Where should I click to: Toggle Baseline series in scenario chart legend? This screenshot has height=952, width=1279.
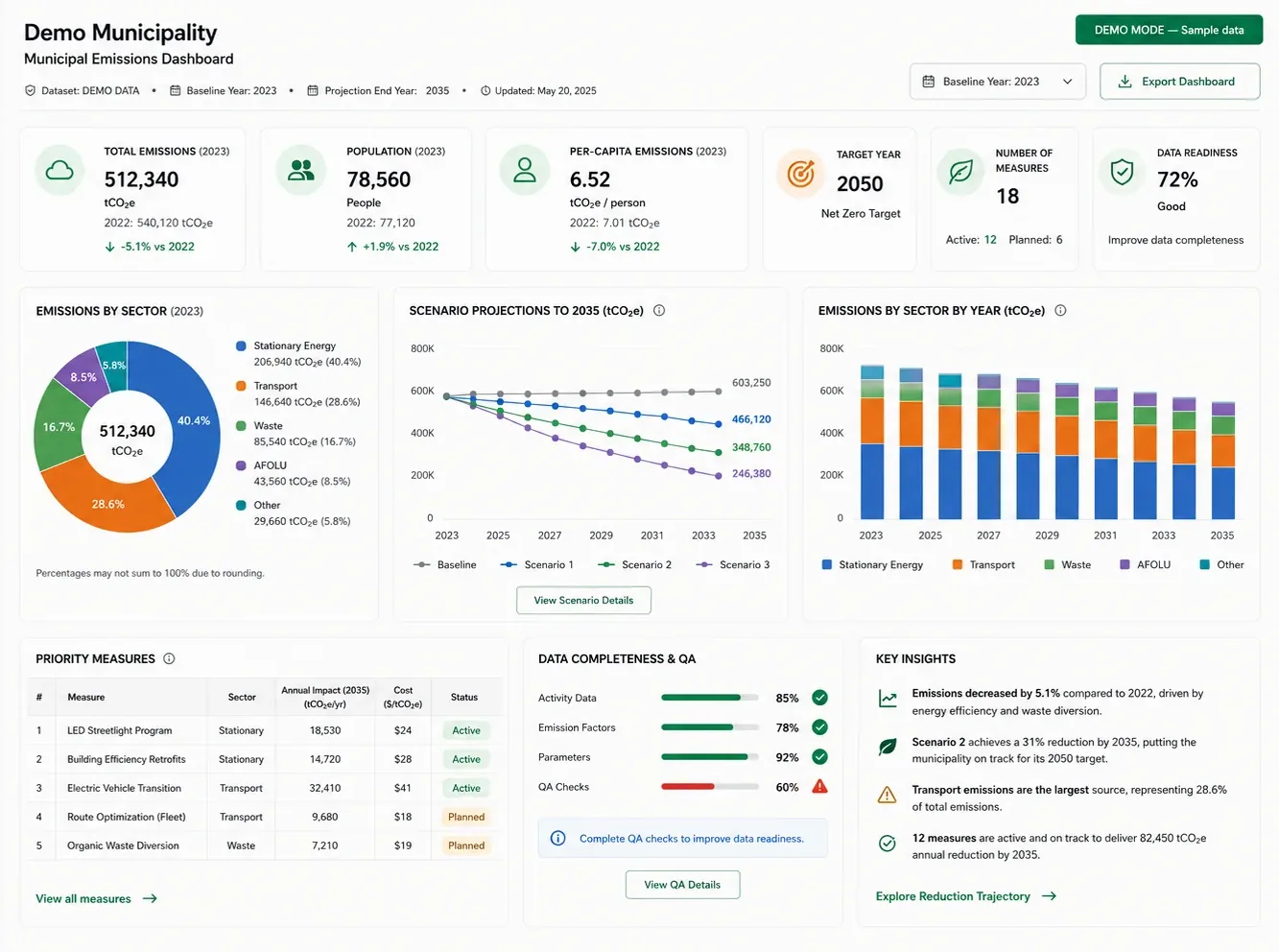[445, 564]
